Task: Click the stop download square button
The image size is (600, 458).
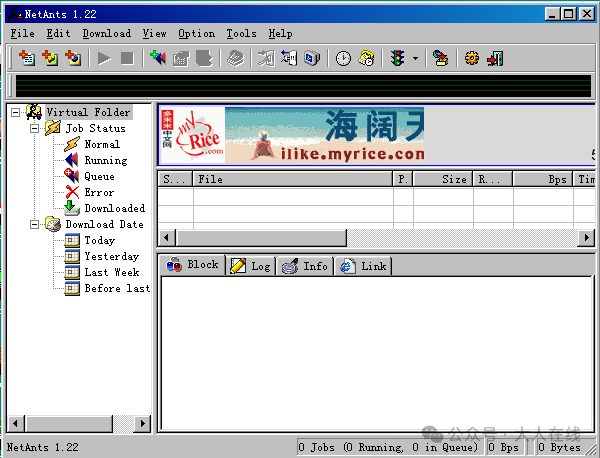Action: (127, 59)
